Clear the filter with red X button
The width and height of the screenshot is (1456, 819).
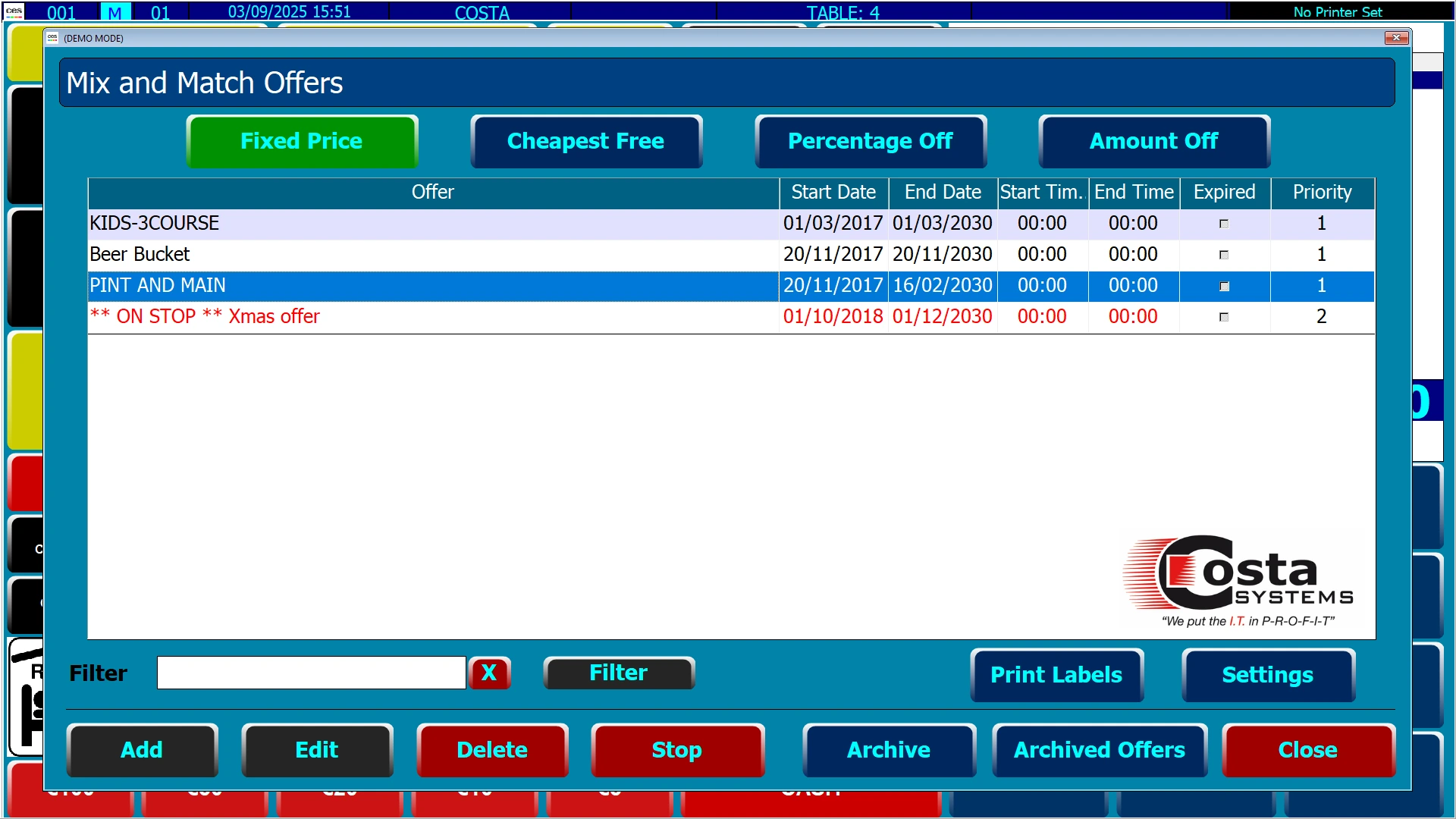click(489, 673)
